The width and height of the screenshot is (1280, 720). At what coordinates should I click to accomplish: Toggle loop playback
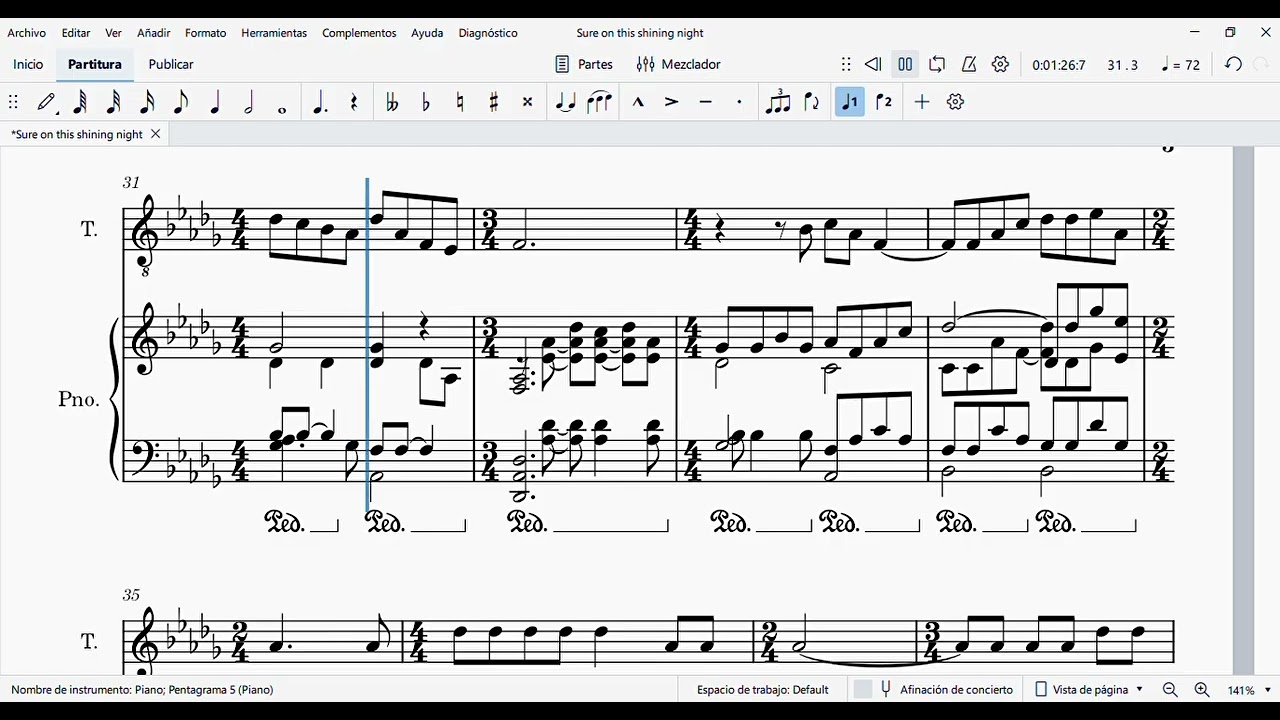pyautogui.click(x=937, y=64)
